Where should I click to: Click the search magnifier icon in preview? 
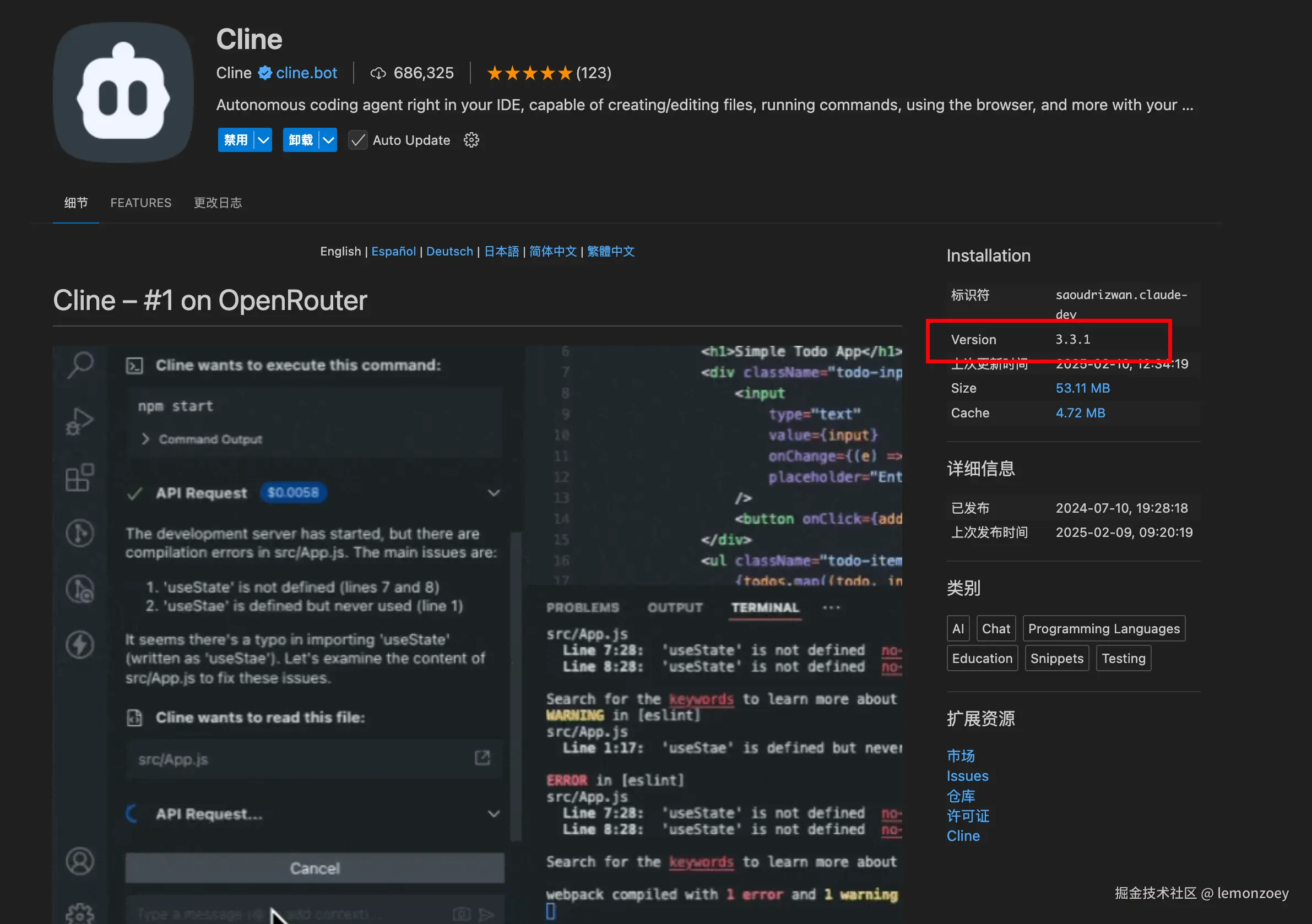click(80, 364)
